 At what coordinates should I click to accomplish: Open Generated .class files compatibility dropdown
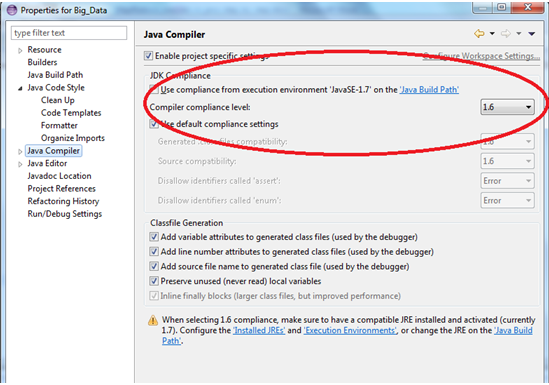pyautogui.click(x=507, y=141)
